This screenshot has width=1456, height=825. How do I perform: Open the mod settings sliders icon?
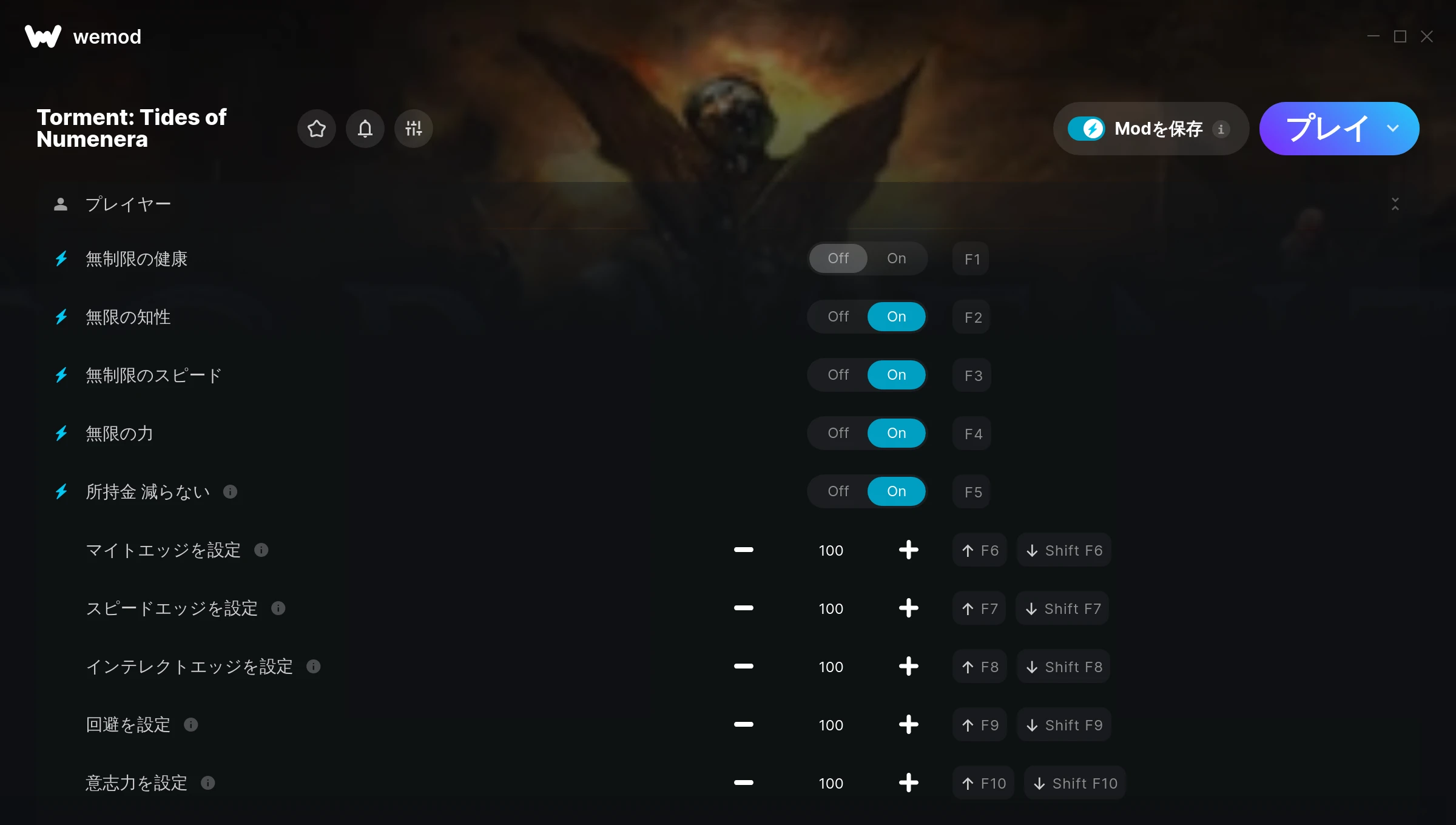(x=413, y=129)
